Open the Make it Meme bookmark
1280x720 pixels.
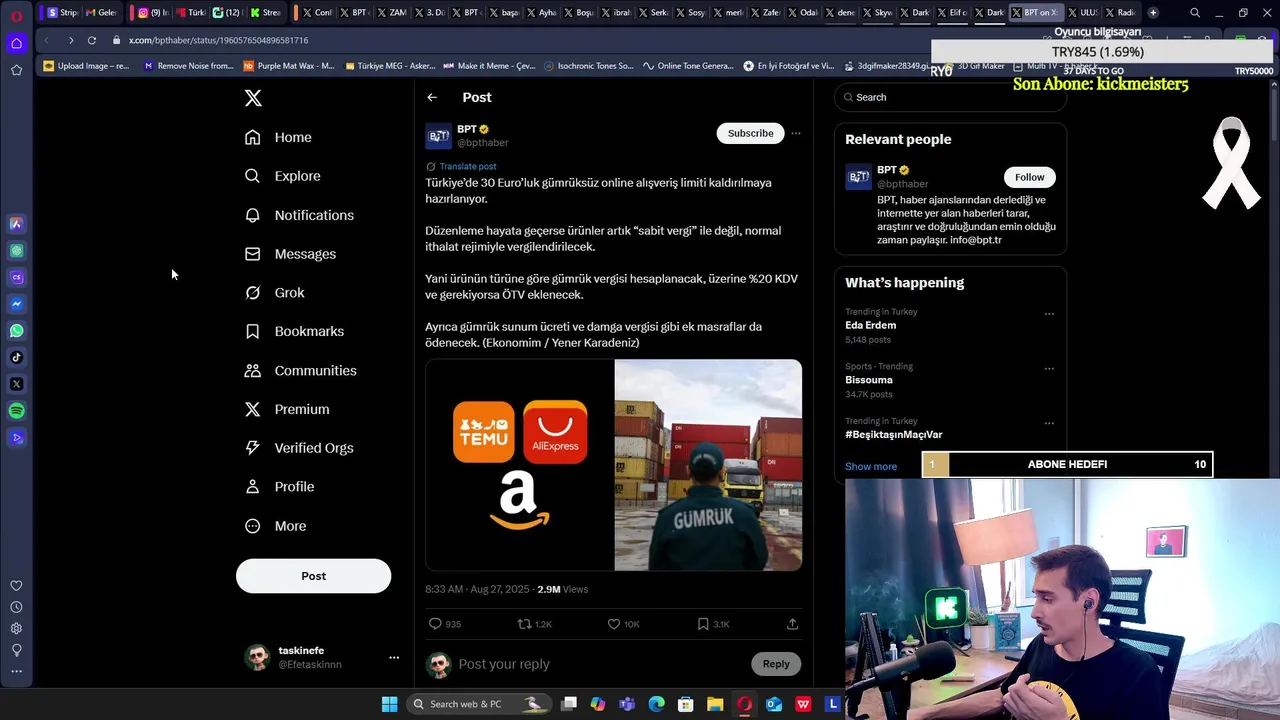point(489,66)
